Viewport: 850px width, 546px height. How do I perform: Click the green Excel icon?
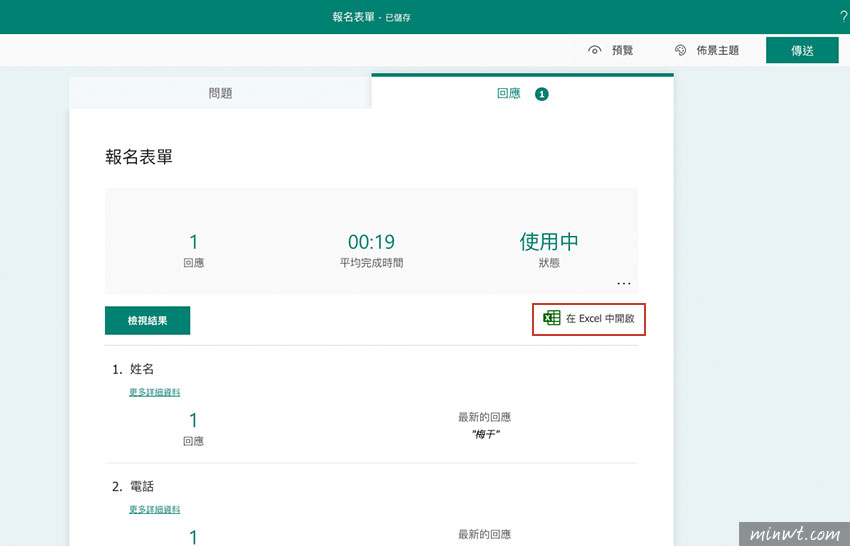coord(551,318)
